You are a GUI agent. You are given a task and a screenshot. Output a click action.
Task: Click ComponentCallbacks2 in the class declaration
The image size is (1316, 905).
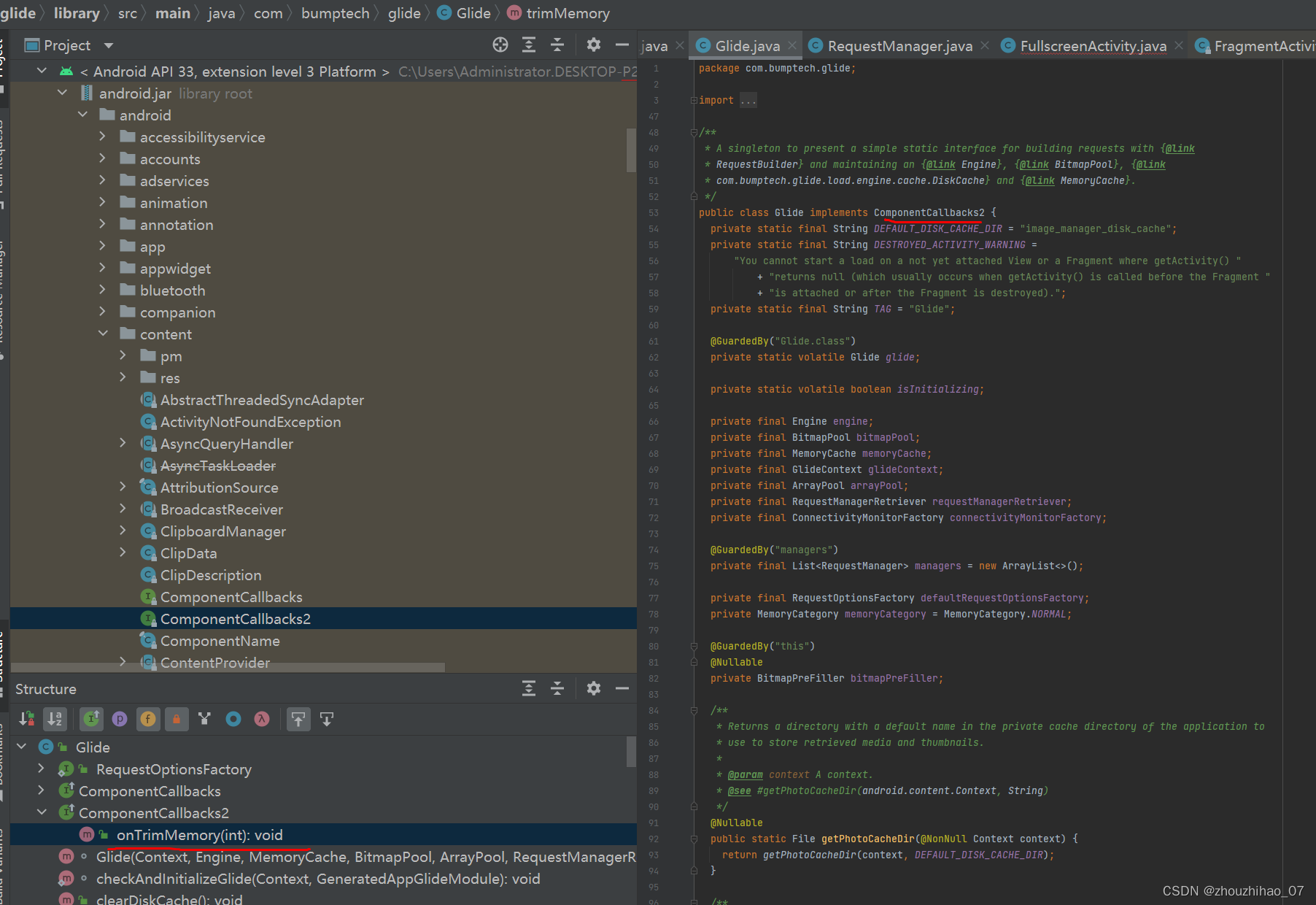point(929,212)
